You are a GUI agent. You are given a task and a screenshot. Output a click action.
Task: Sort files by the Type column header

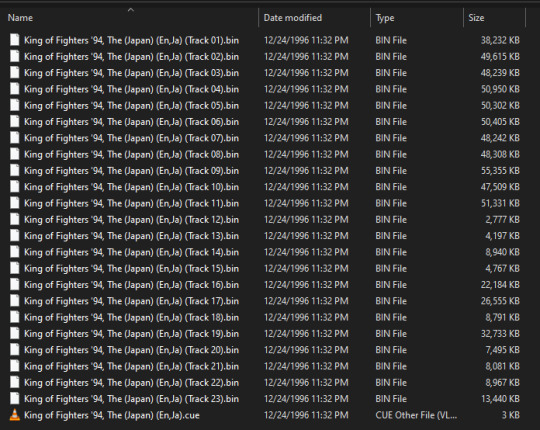[385, 18]
